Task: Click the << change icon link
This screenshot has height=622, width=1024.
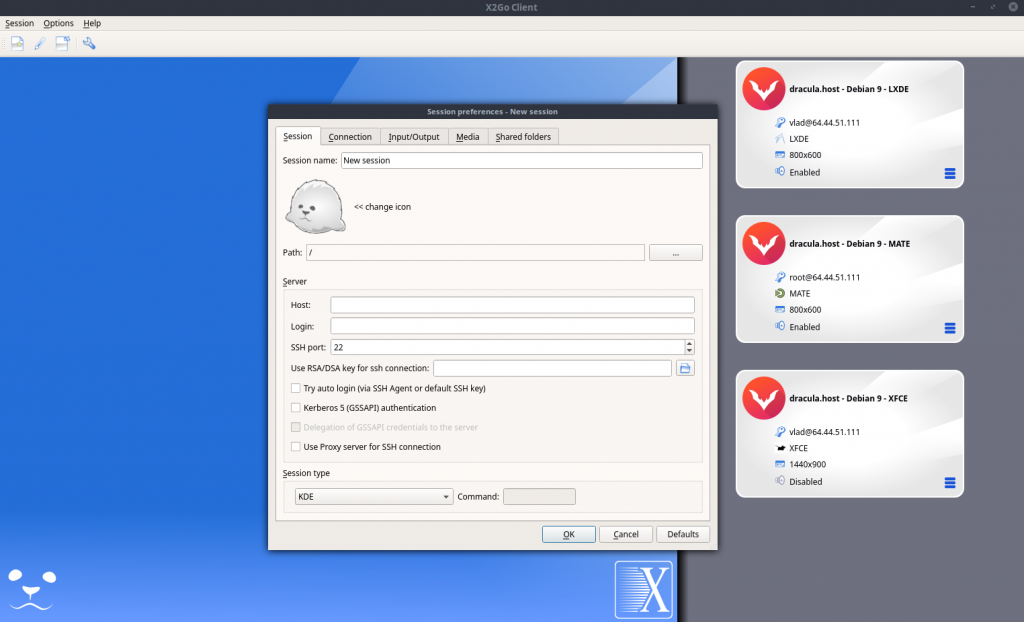Action: [381, 207]
